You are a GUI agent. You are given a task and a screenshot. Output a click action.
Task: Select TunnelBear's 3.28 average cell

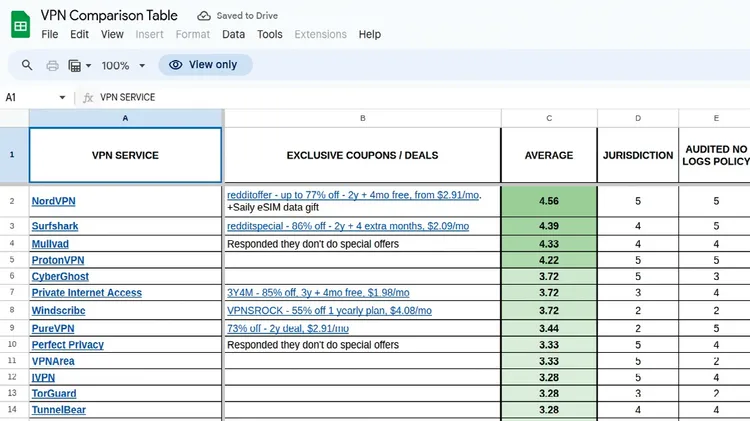(549, 410)
